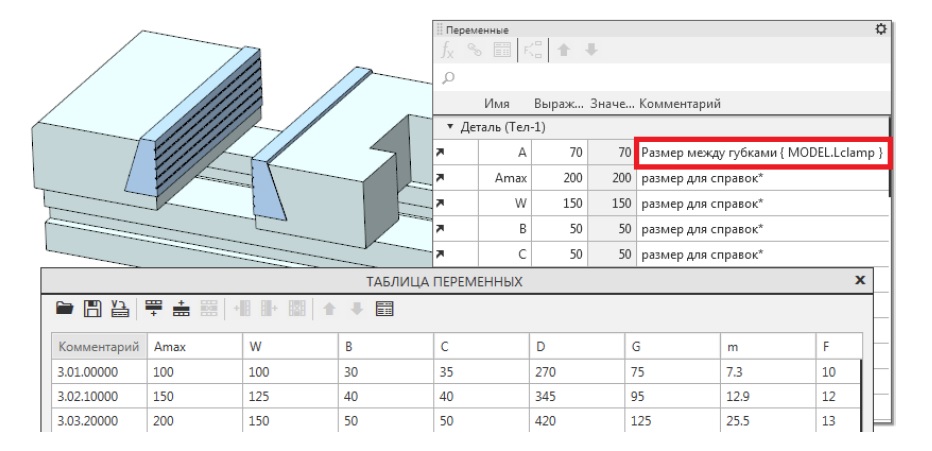Collapse the Деталь (Тел-1) group

click(x=451, y=129)
